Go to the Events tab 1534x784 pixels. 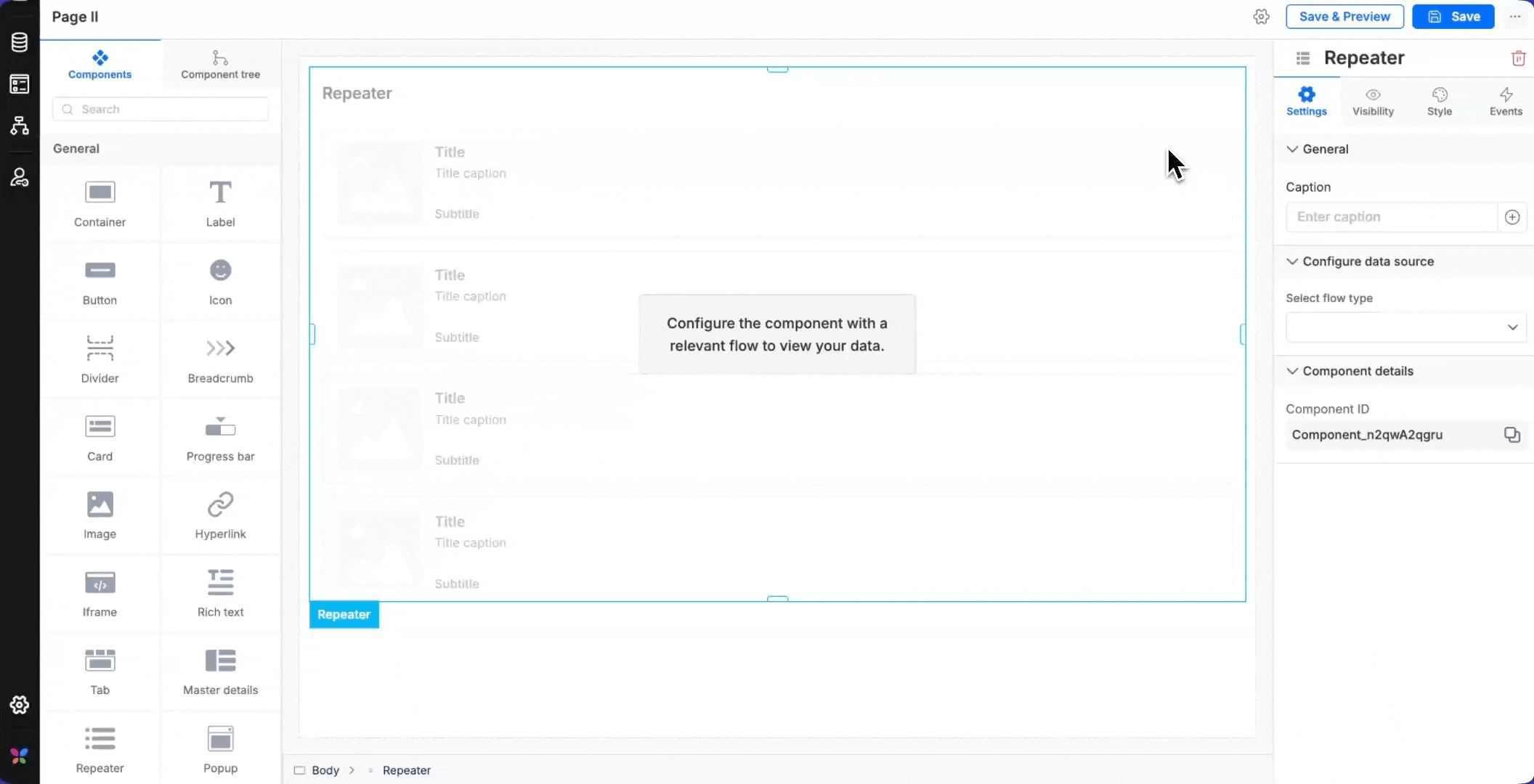1505,102
